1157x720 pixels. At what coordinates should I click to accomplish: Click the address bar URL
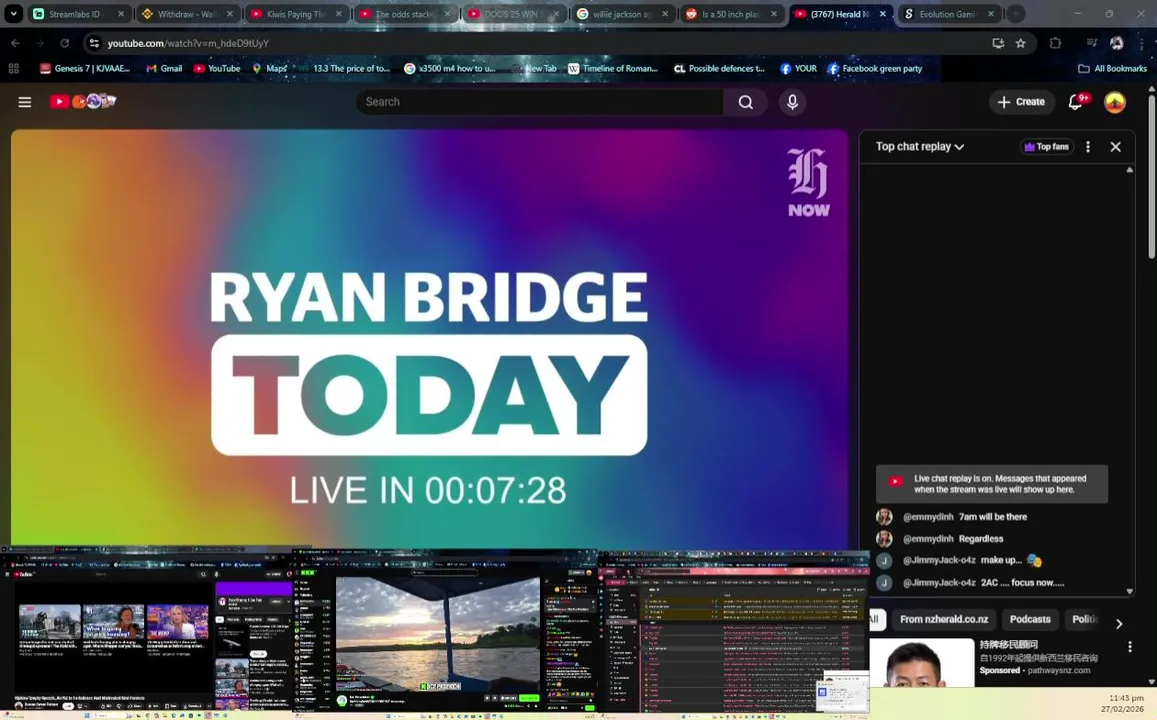(188, 44)
